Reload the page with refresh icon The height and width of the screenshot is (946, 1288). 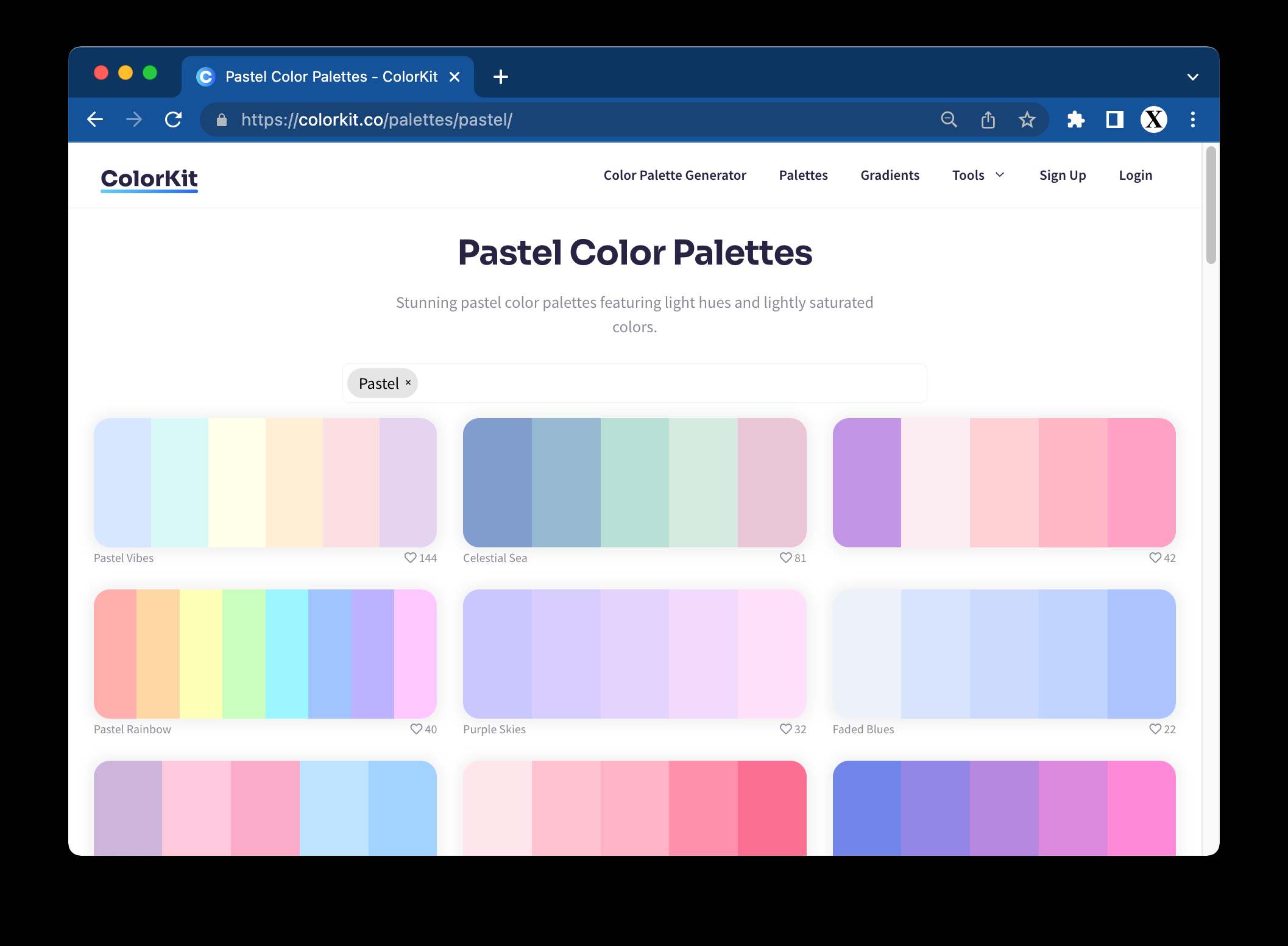[174, 119]
